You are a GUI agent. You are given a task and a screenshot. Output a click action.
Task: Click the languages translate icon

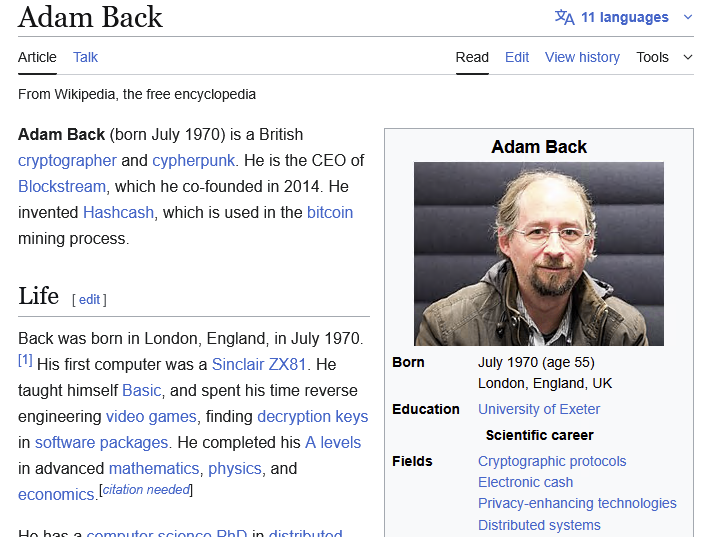point(564,17)
